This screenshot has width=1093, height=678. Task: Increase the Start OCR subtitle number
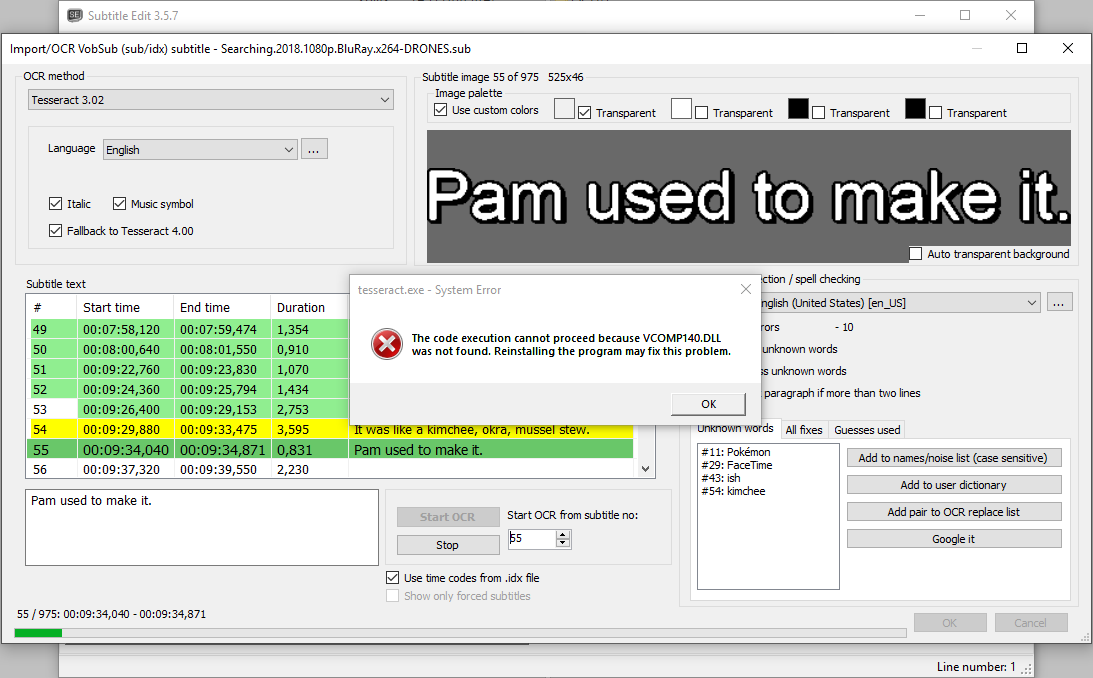[563, 534]
